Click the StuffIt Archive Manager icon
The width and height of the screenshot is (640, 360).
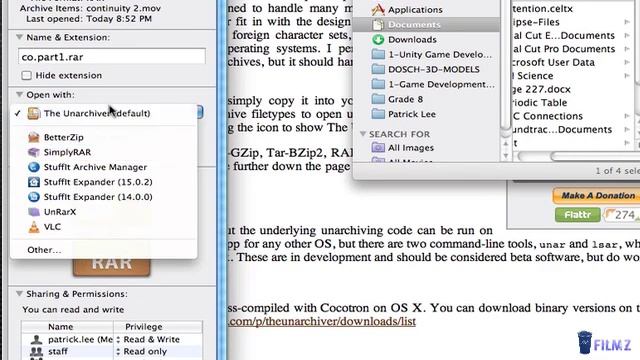coord(34,167)
